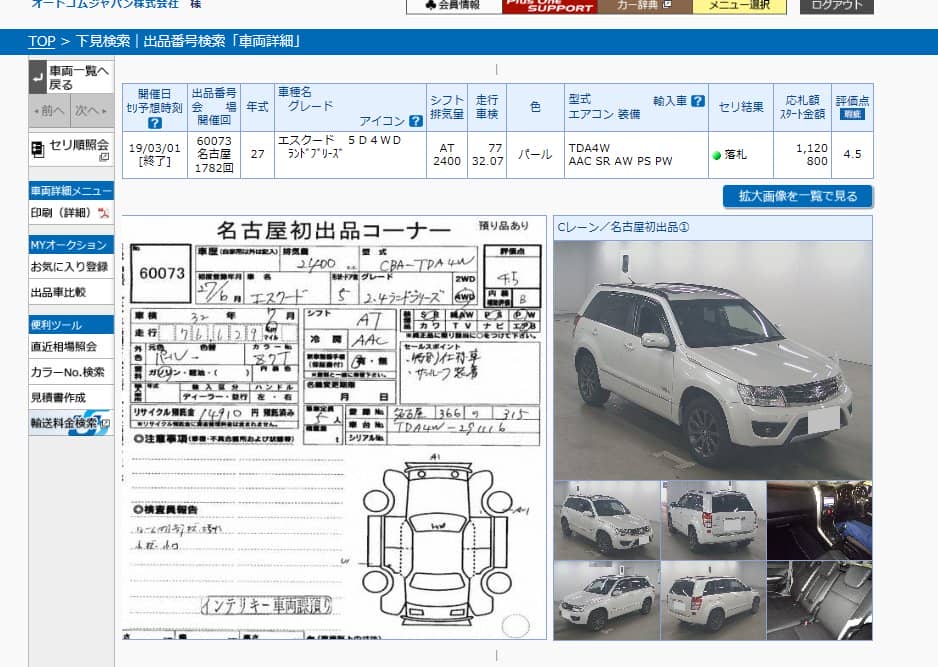Open bottom-middle rear-left car thumbnail
This screenshot has width=938, height=667.
point(713,600)
